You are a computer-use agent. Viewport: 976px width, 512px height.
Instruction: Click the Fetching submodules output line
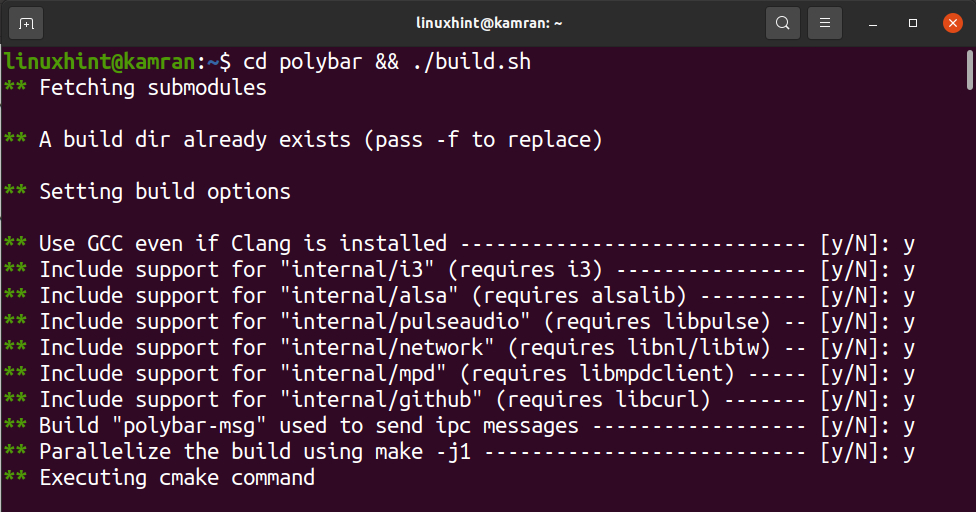153,88
